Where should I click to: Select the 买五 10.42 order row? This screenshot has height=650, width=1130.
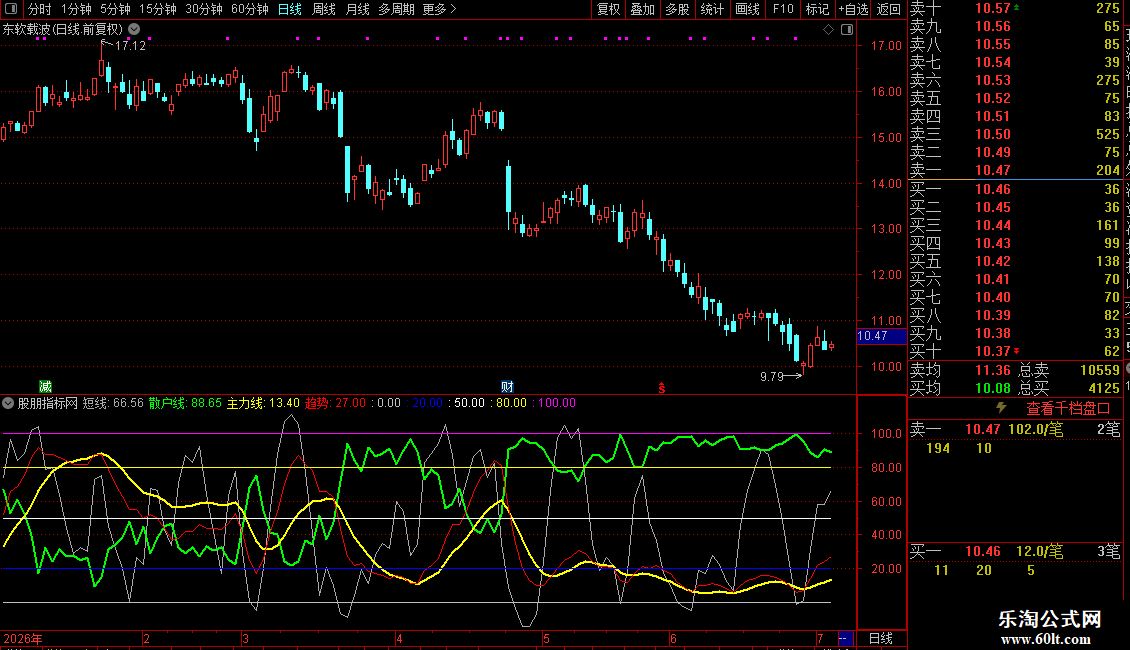(1015, 261)
